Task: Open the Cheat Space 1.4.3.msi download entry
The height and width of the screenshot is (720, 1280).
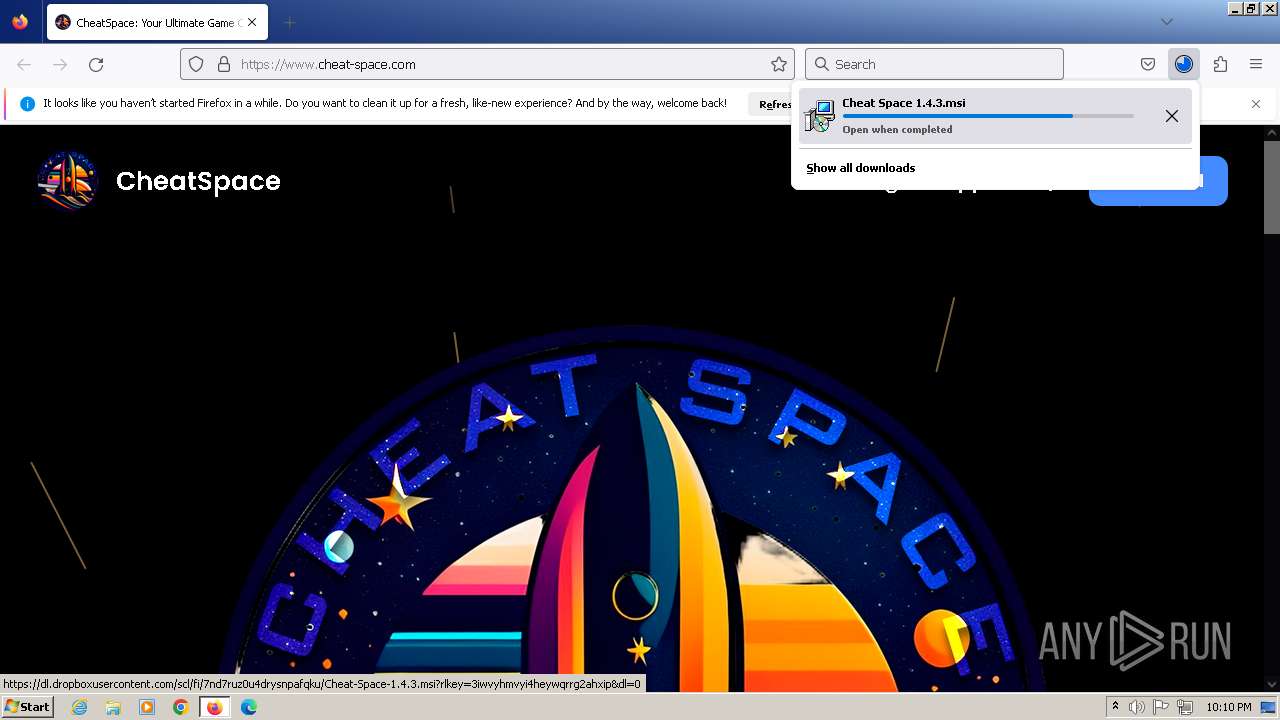Action: click(996, 116)
